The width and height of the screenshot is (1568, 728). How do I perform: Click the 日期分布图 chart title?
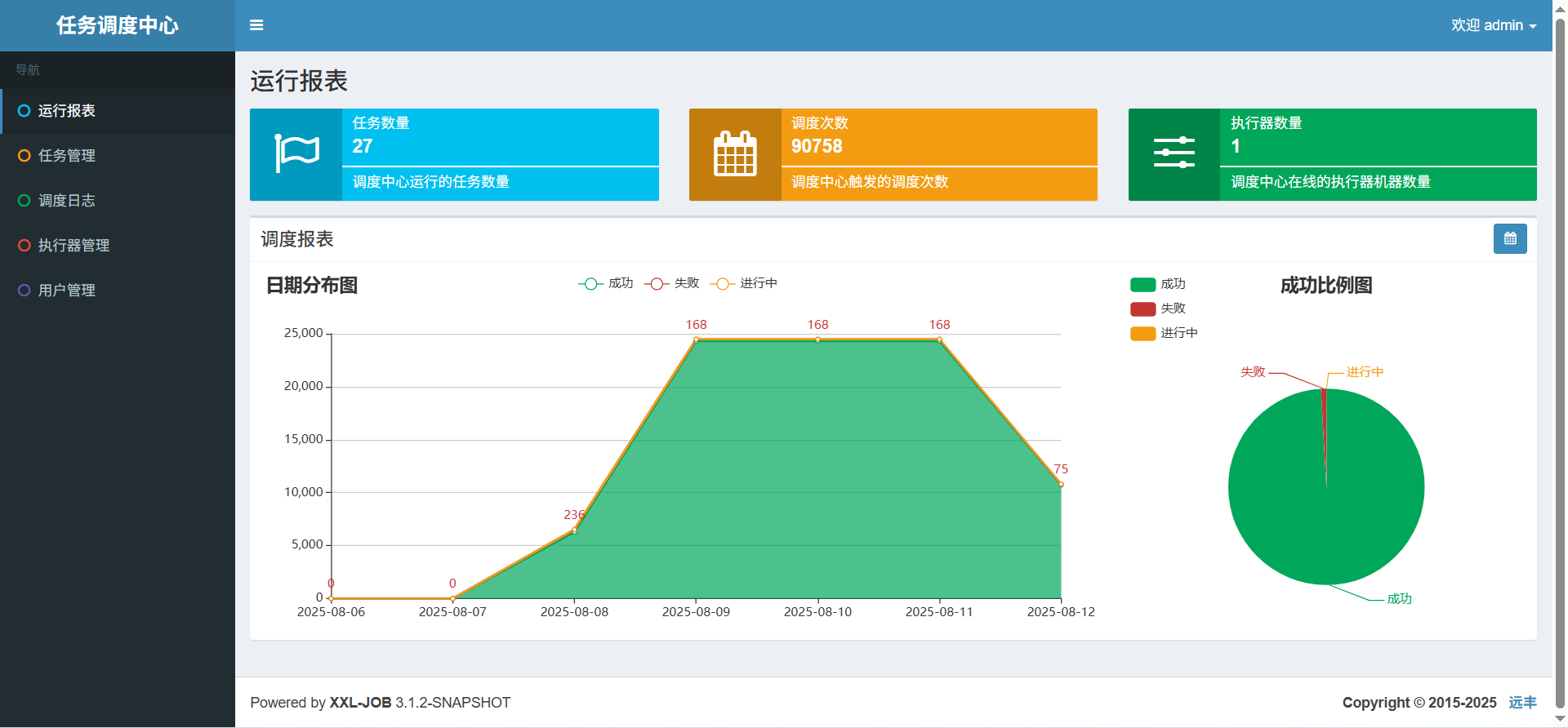click(312, 285)
